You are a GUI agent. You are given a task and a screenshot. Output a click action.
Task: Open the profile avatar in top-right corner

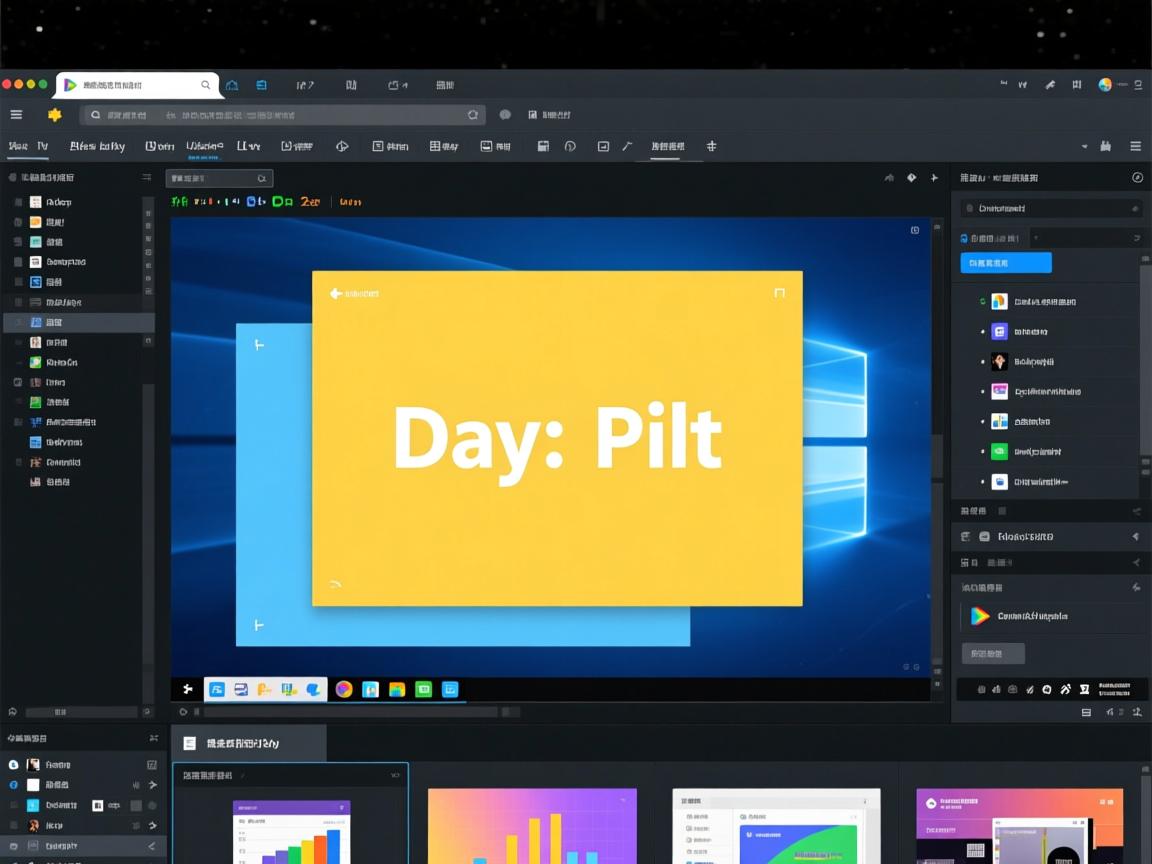pyautogui.click(x=1105, y=85)
